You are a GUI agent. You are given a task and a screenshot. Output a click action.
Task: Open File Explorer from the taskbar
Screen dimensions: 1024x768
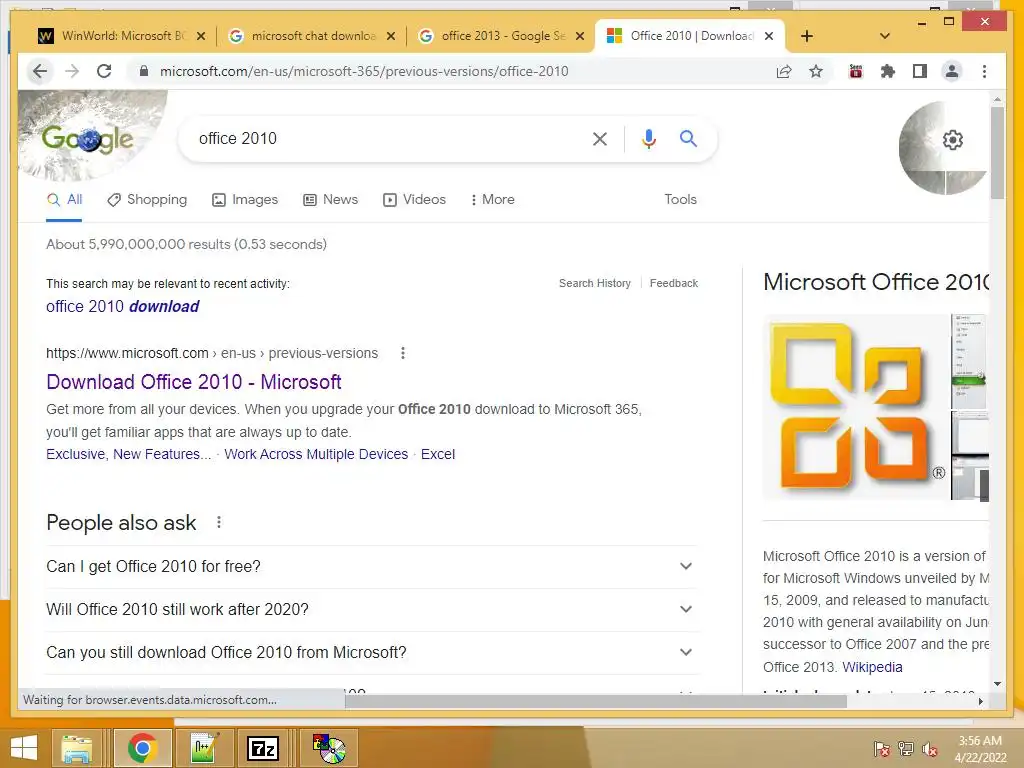tap(76, 748)
